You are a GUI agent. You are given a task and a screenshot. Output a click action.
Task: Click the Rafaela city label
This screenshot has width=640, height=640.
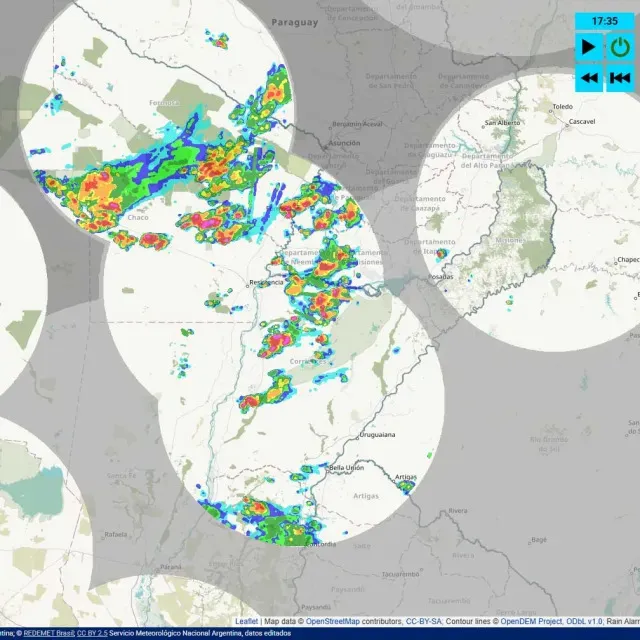pyautogui.click(x=116, y=534)
